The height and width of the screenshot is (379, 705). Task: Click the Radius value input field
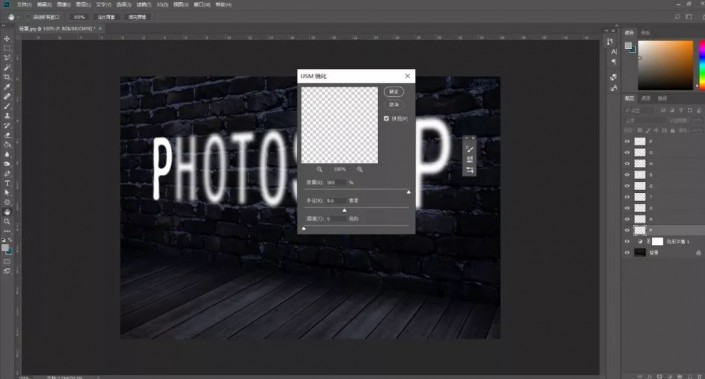pyautogui.click(x=336, y=201)
